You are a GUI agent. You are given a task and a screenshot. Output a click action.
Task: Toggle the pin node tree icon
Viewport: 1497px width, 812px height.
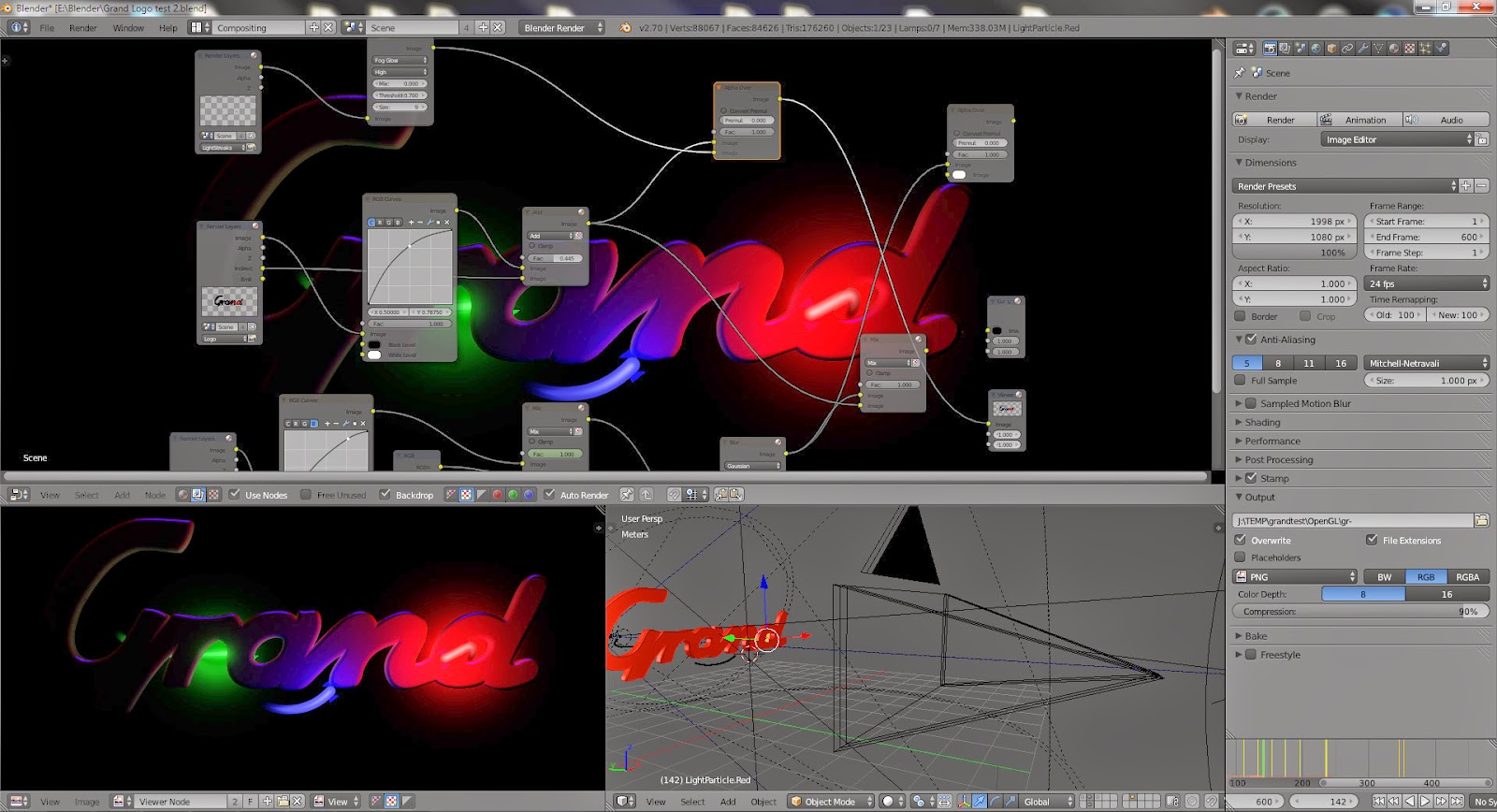click(x=626, y=495)
